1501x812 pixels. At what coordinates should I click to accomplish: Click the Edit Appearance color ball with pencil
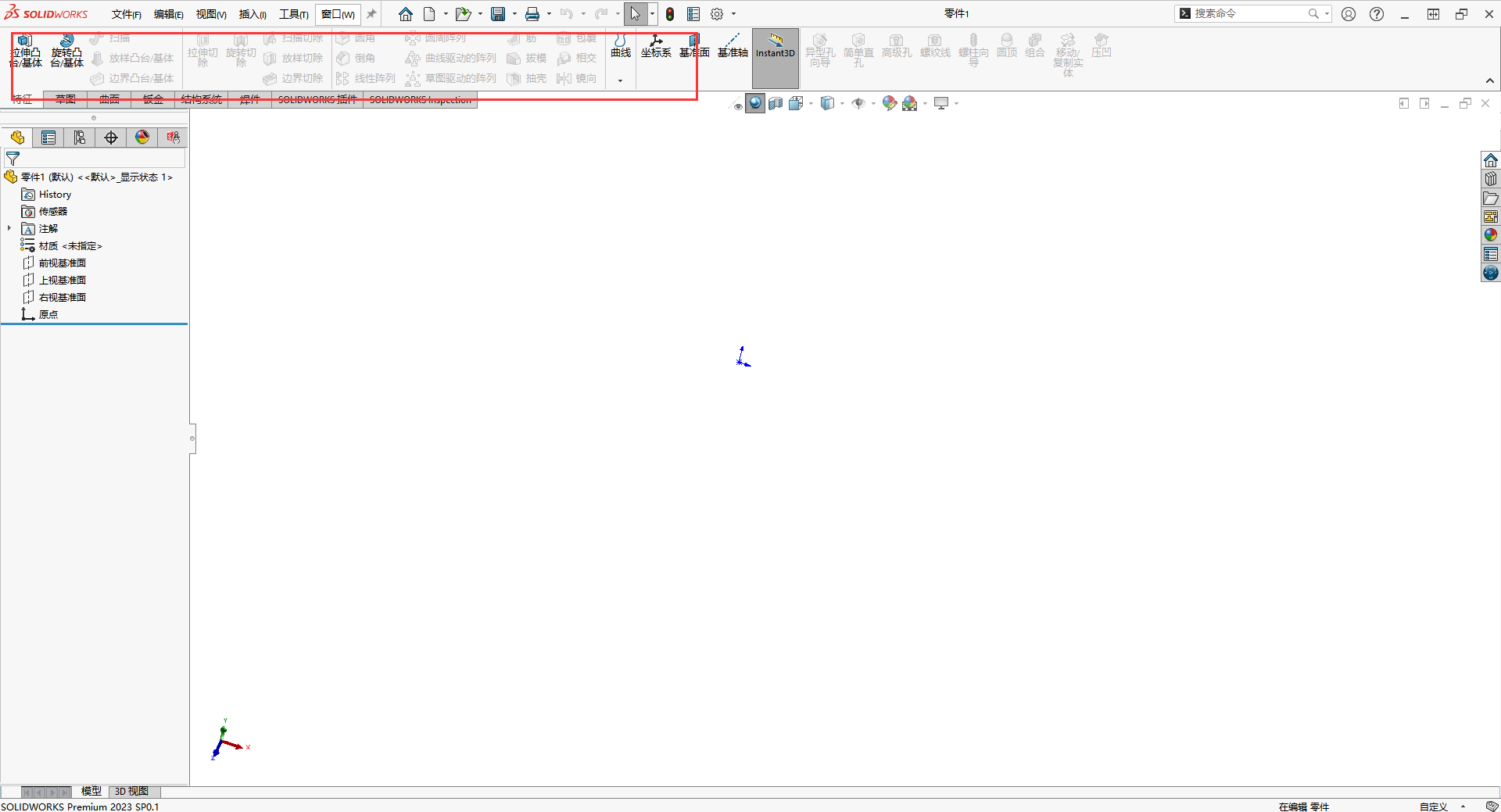point(889,103)
